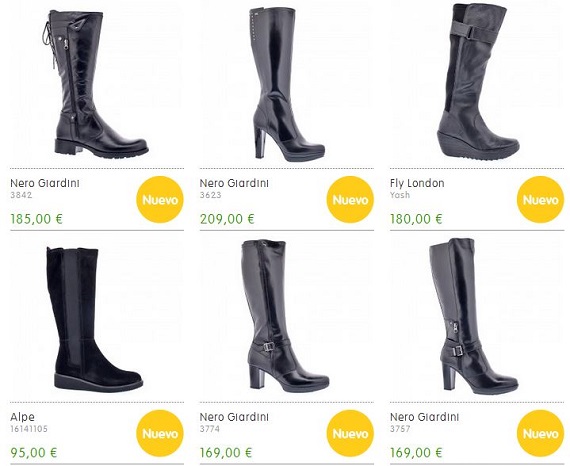Click the Nuevo badge for Nero Giardini 3774
This screenshot has height=466, width=570.
point(350,433)
